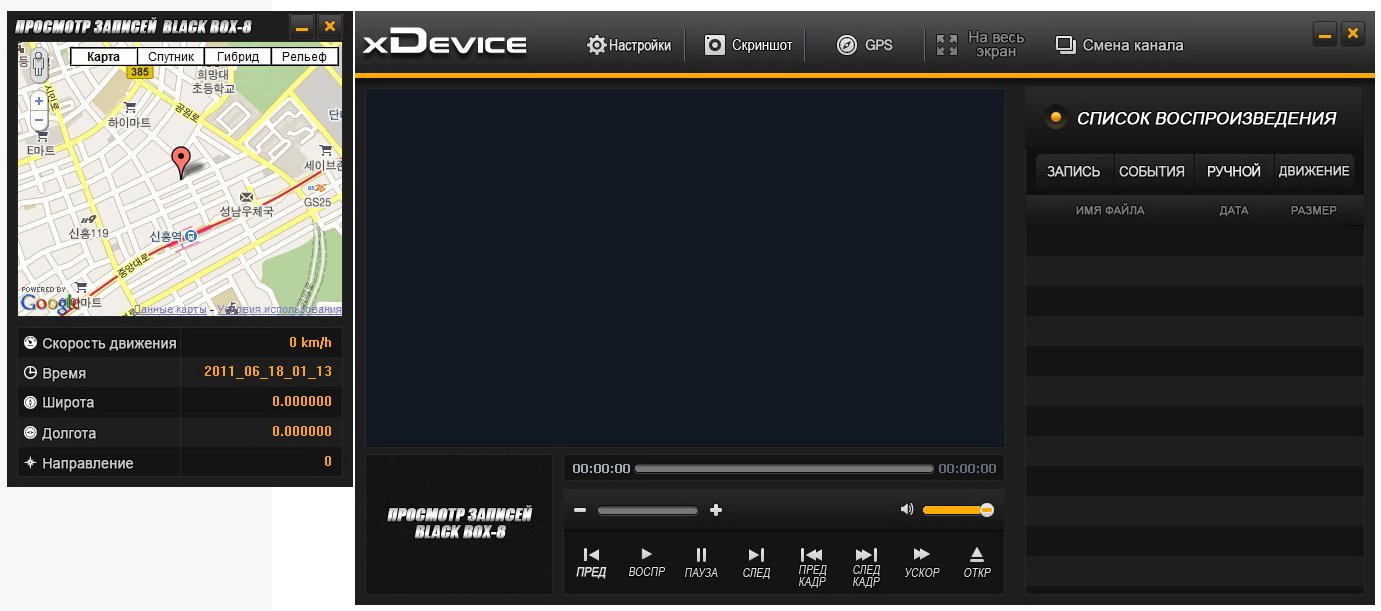Take a Скриншот screenshot
The image size is (1381, 611).
pyautogui.click(x=748, y=45)
